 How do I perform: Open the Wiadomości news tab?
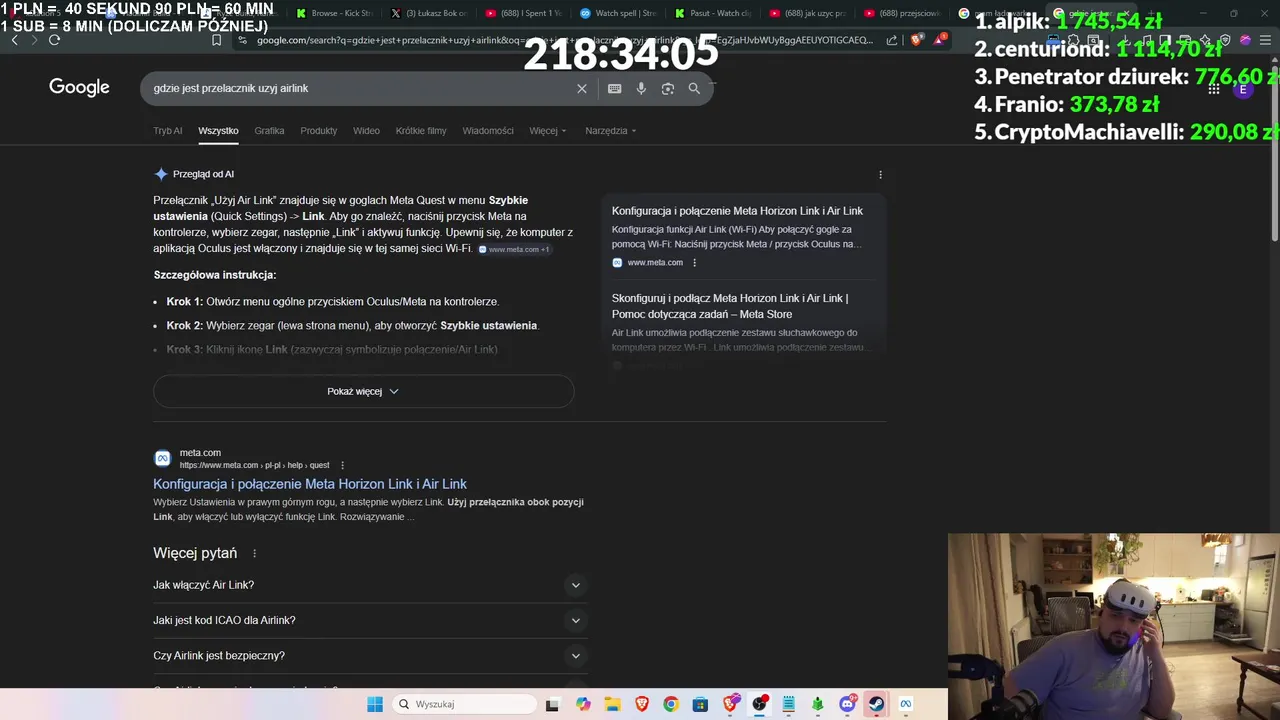coord(488,131)
